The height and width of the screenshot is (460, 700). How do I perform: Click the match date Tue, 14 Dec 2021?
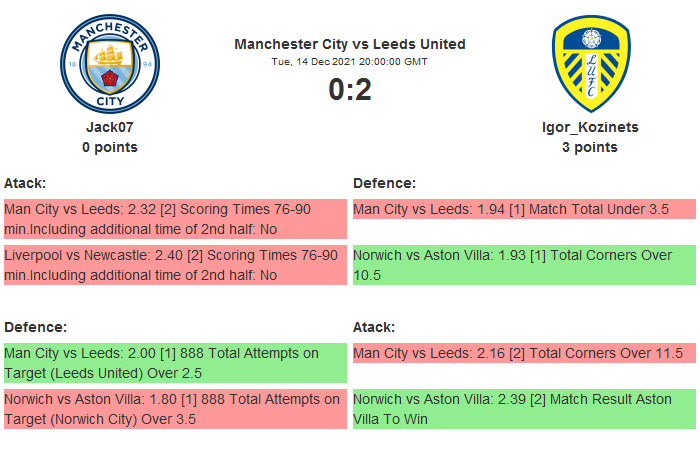coord(349,61)
